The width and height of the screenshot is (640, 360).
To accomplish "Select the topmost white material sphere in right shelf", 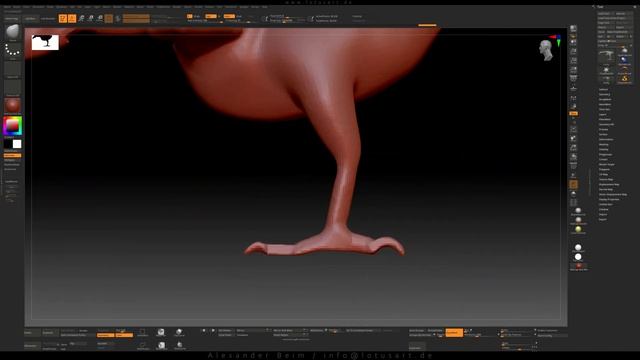I will (x=578, y=211).
